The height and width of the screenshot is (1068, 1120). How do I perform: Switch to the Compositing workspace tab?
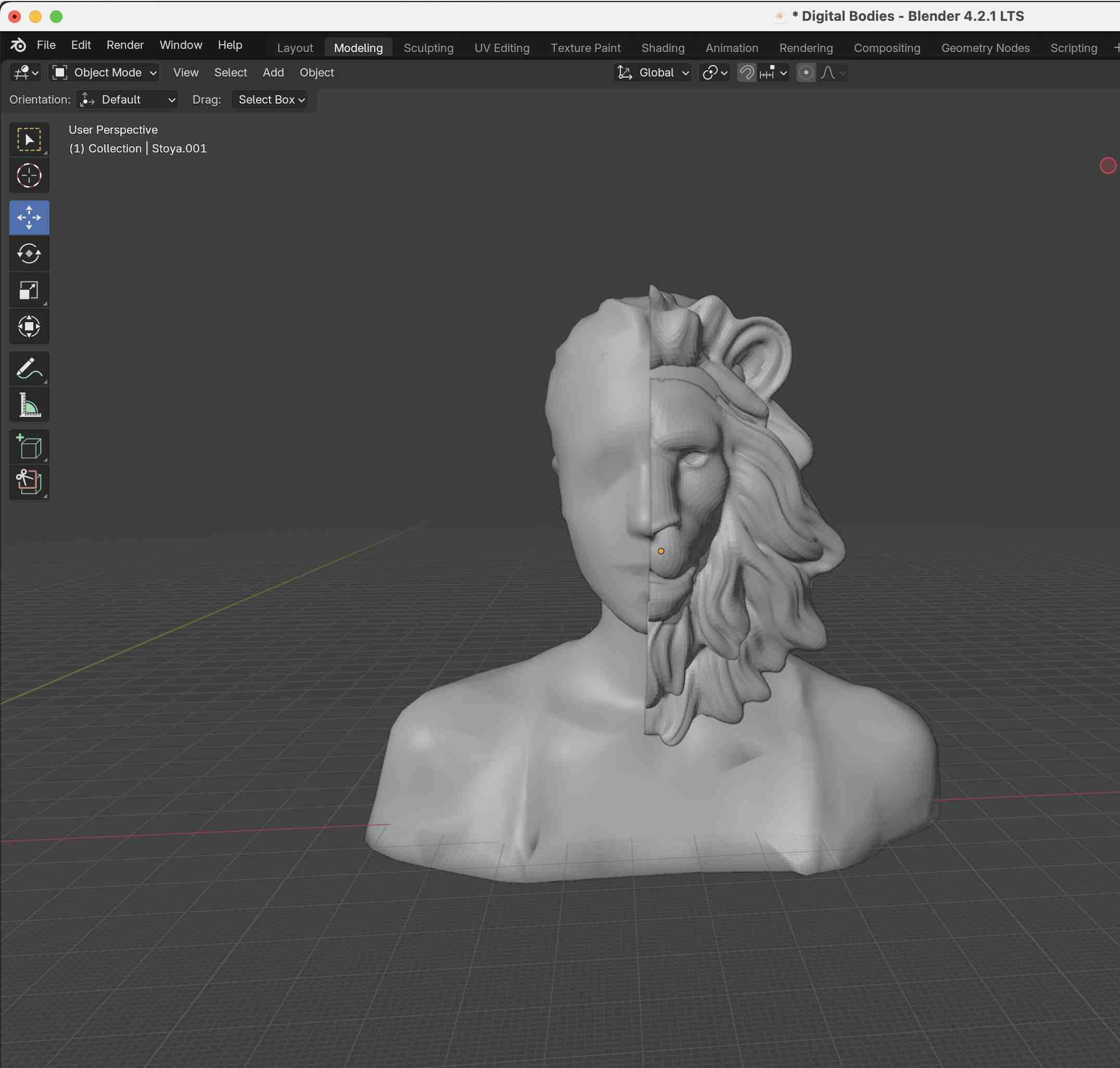(886, 48)
